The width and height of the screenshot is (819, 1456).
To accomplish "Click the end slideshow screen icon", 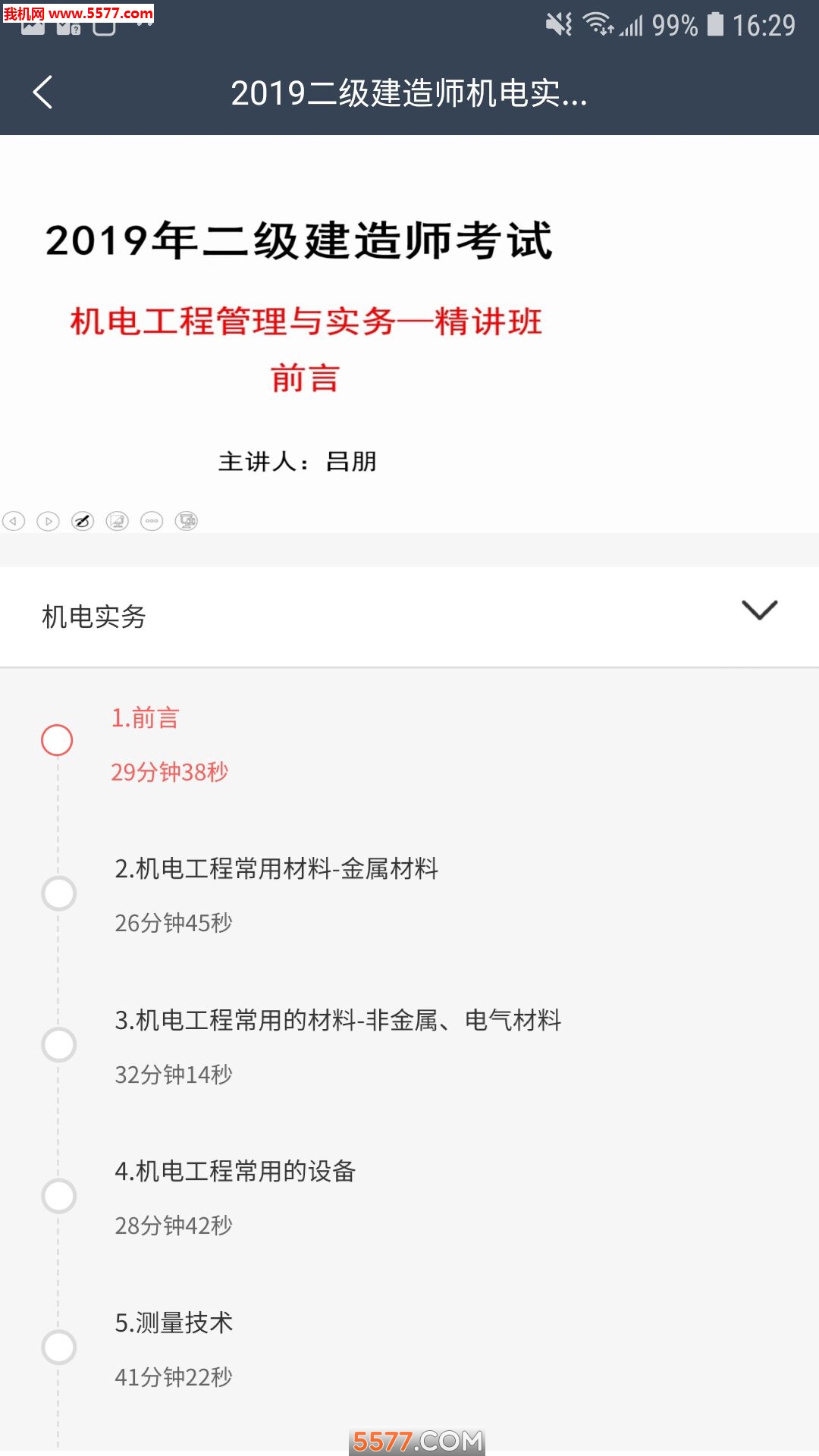I will (x=187, y=521).
